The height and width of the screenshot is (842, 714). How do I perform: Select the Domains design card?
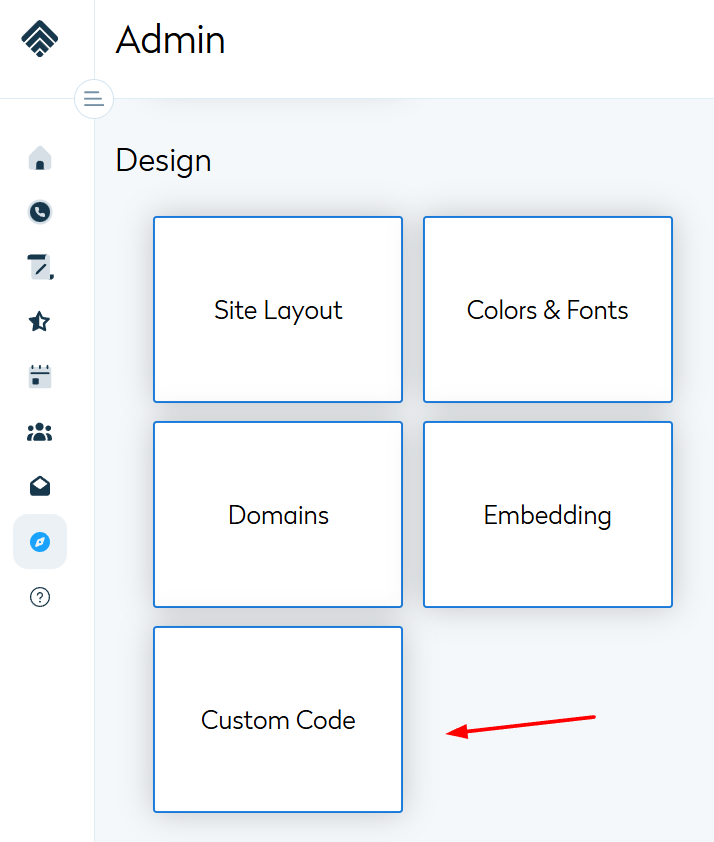point(278,515)
